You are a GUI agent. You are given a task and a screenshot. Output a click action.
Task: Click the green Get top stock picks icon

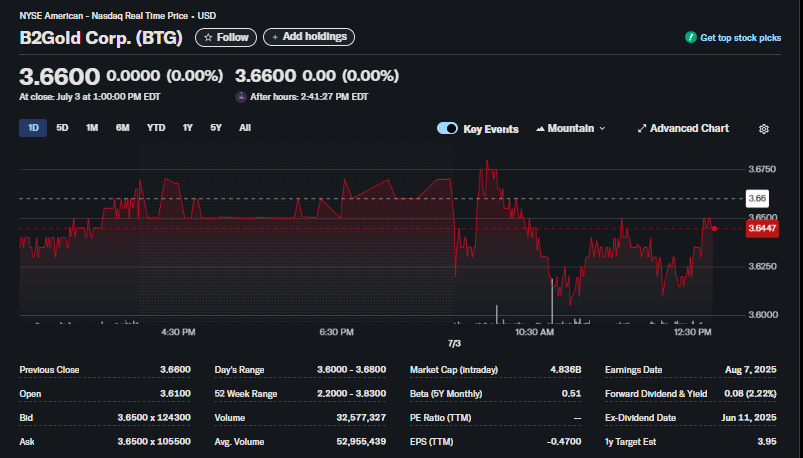pos(690,37)
